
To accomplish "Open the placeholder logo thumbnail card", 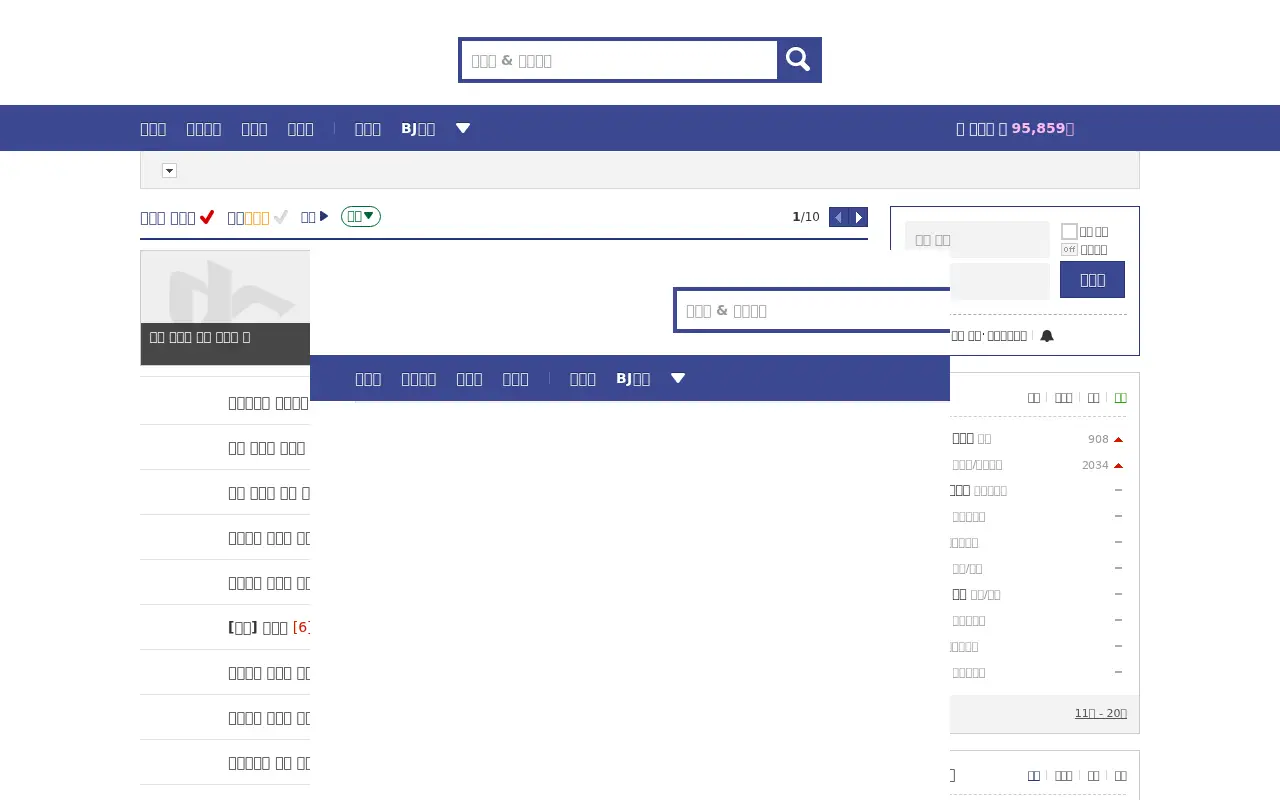I will pos(225,308).
